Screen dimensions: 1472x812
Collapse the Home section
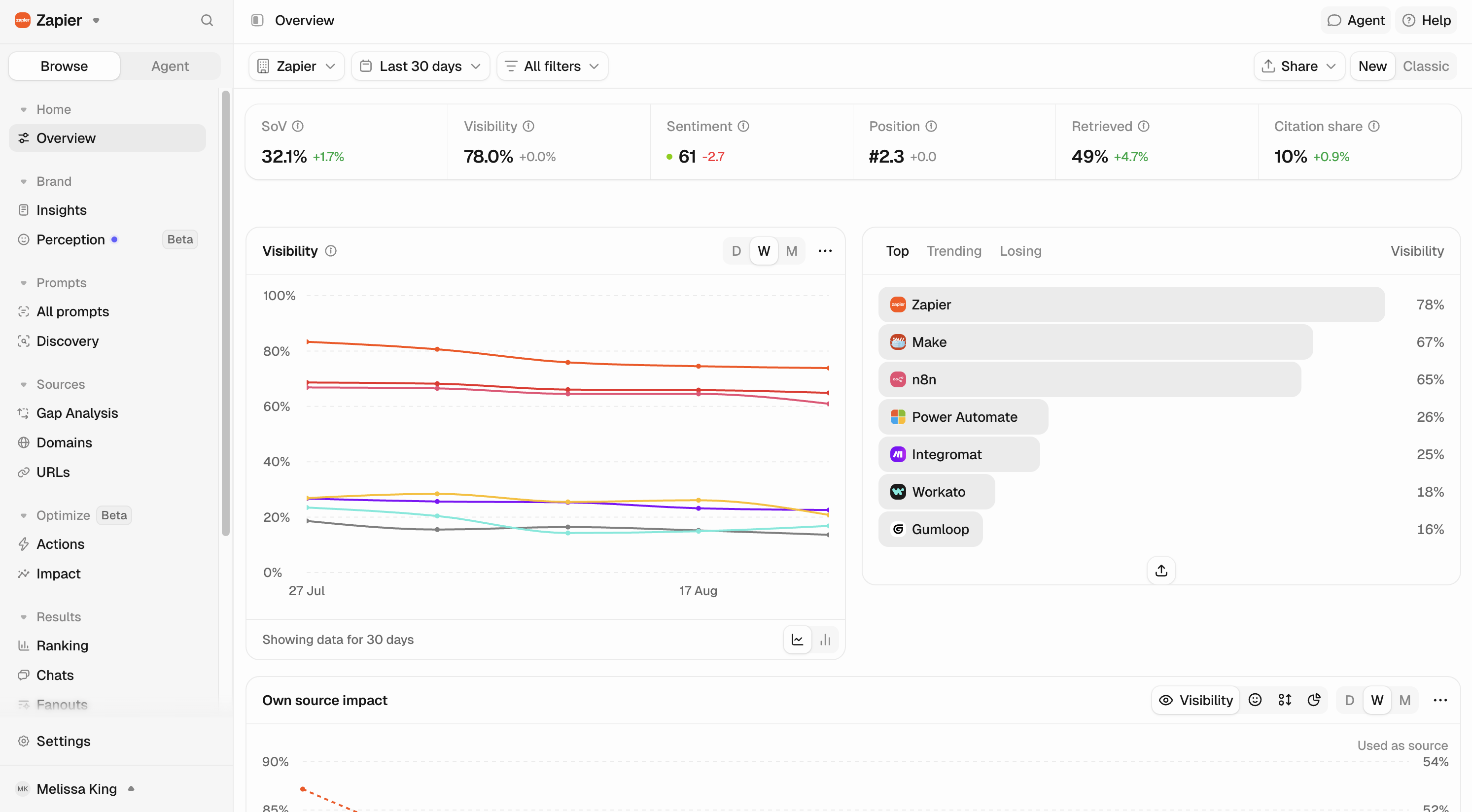click(46, 109)
